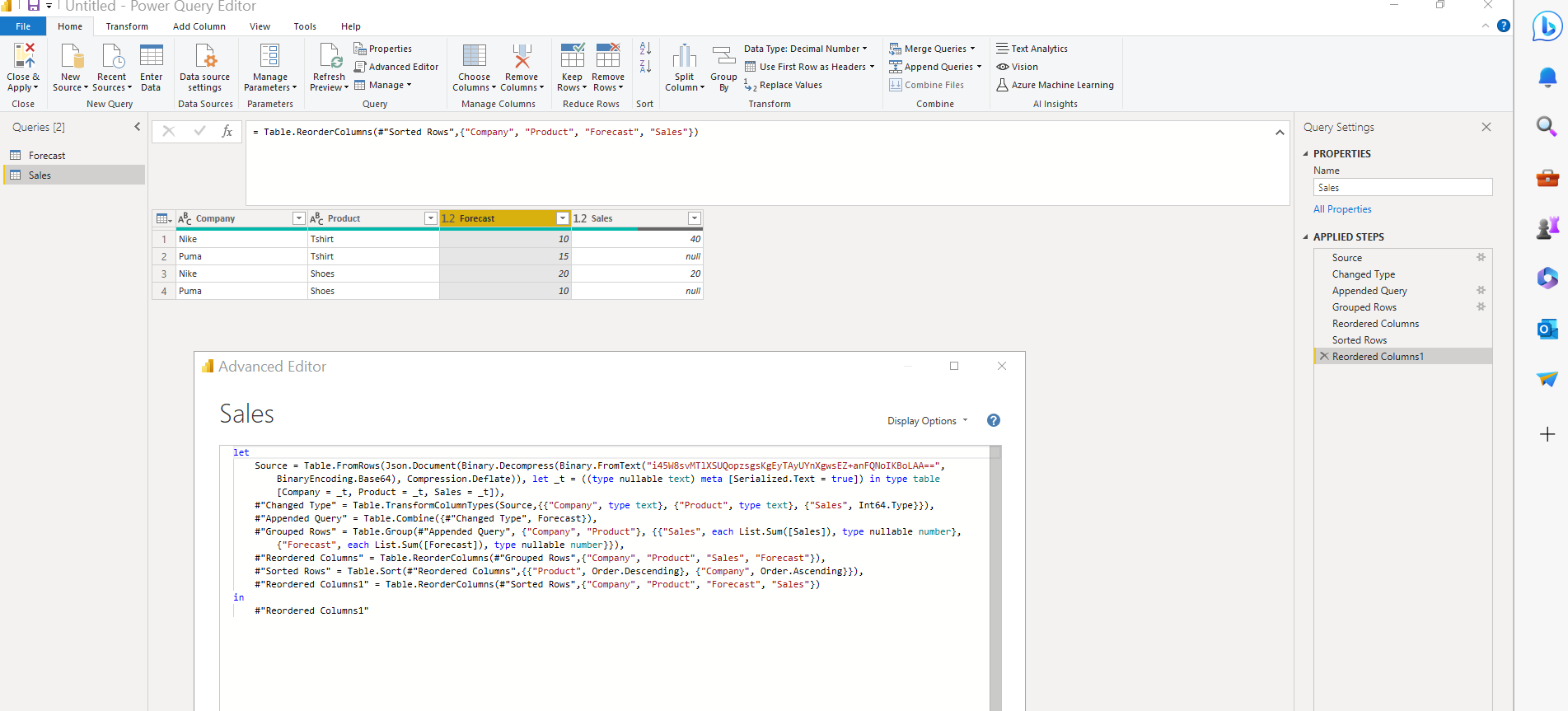Open Sales column filter dropdown
Image resolution: width=1568 pixels, height=711 pixels.
click(695, 218)
